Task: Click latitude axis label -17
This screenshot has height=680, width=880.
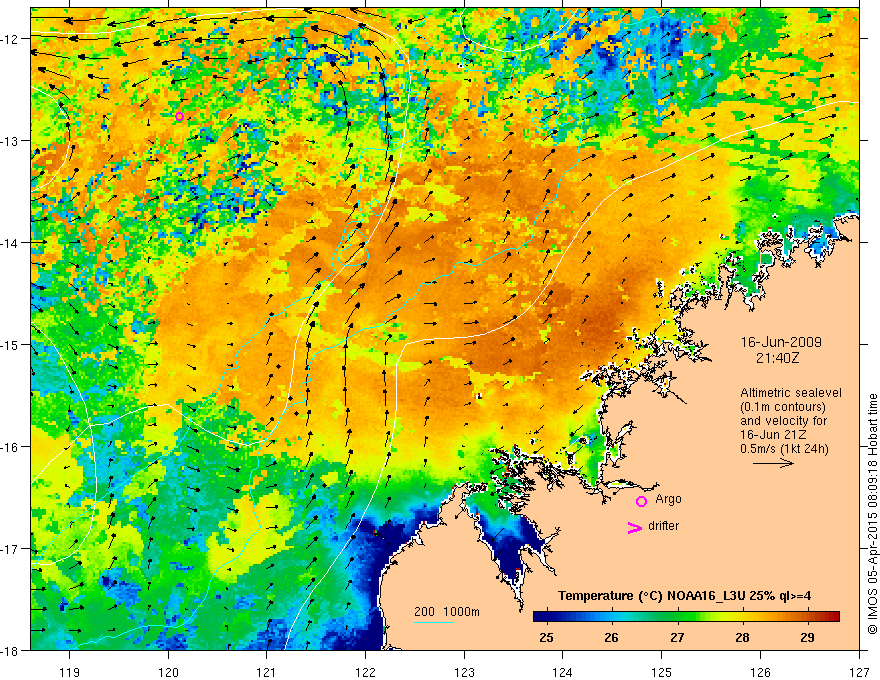Action: pyautogui.click(x=12, y=548)
